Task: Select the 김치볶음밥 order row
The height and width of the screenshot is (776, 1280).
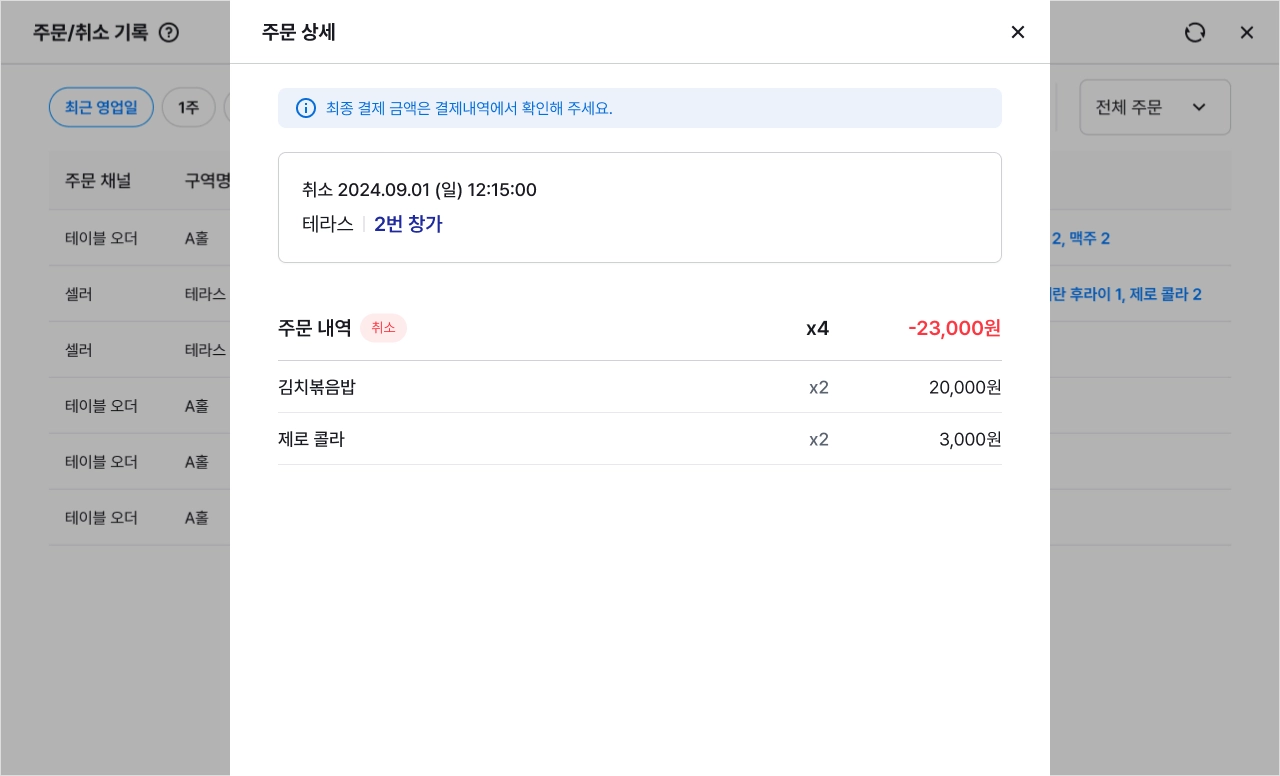Action: (640, 387)
